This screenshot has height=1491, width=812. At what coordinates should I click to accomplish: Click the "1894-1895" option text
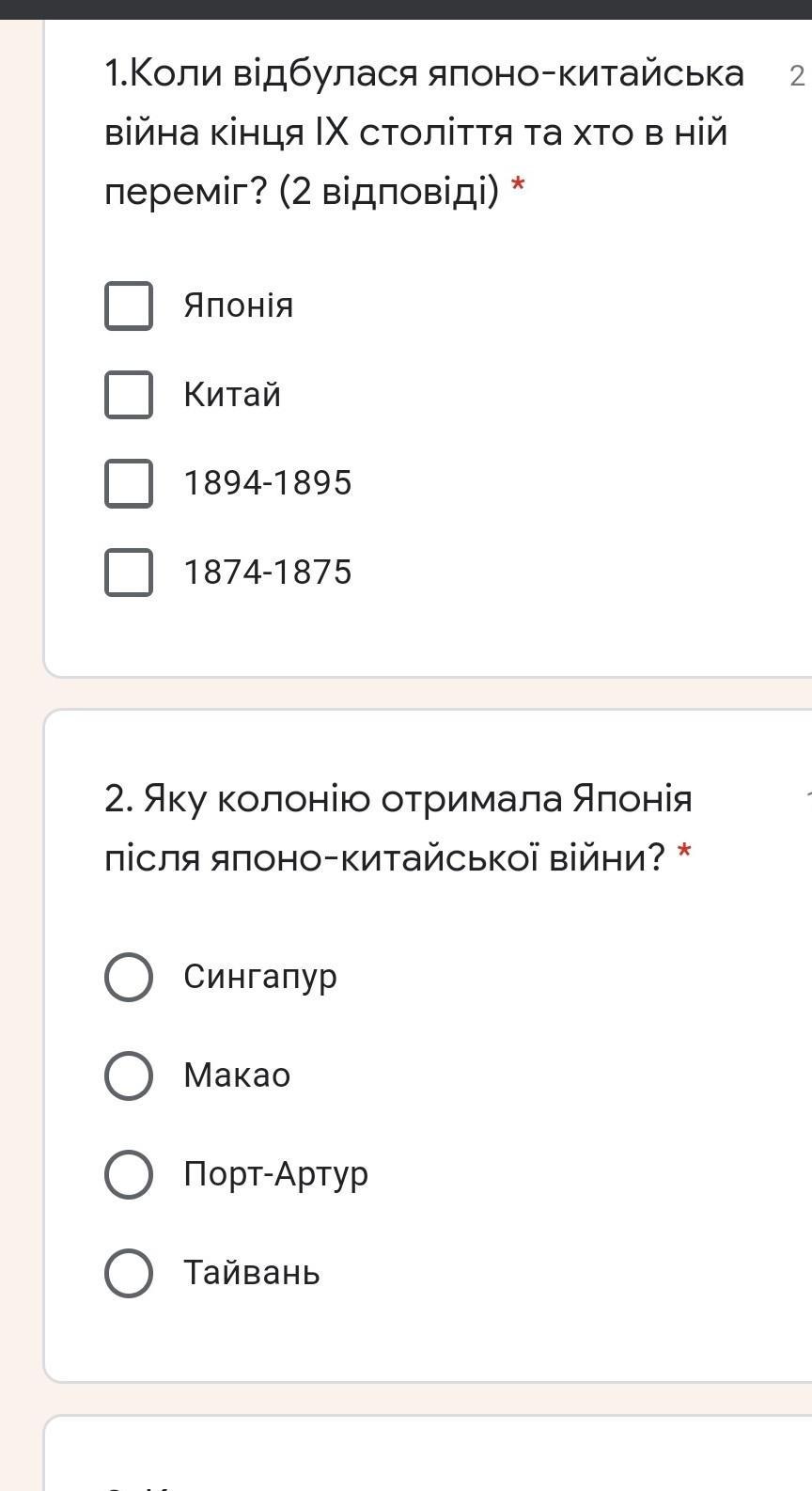(x=268, y=483)
